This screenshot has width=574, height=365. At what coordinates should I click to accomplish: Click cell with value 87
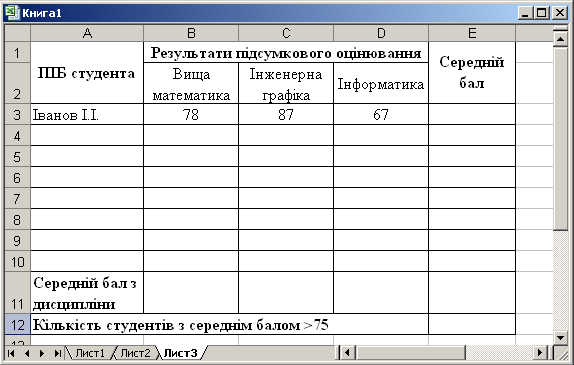coord(286,115)
